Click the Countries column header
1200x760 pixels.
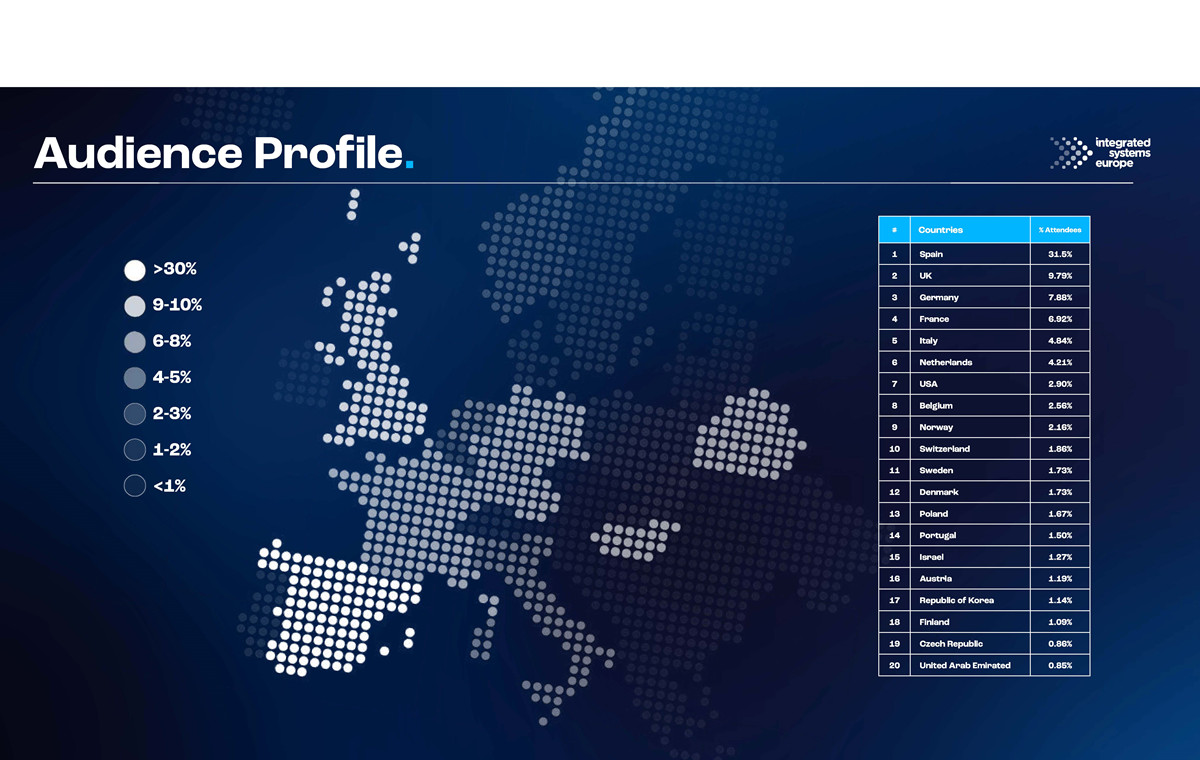click(x=940, y=230)
